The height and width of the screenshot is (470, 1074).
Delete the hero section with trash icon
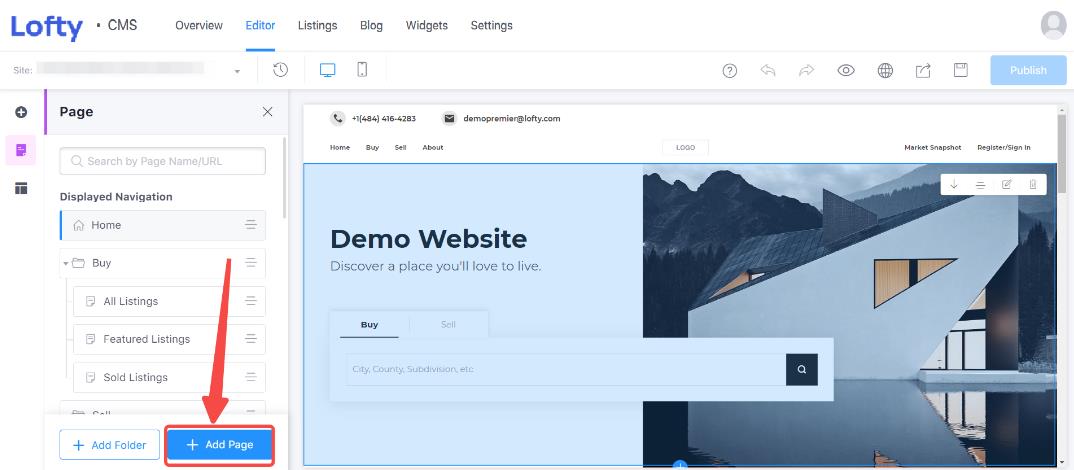1033,184
